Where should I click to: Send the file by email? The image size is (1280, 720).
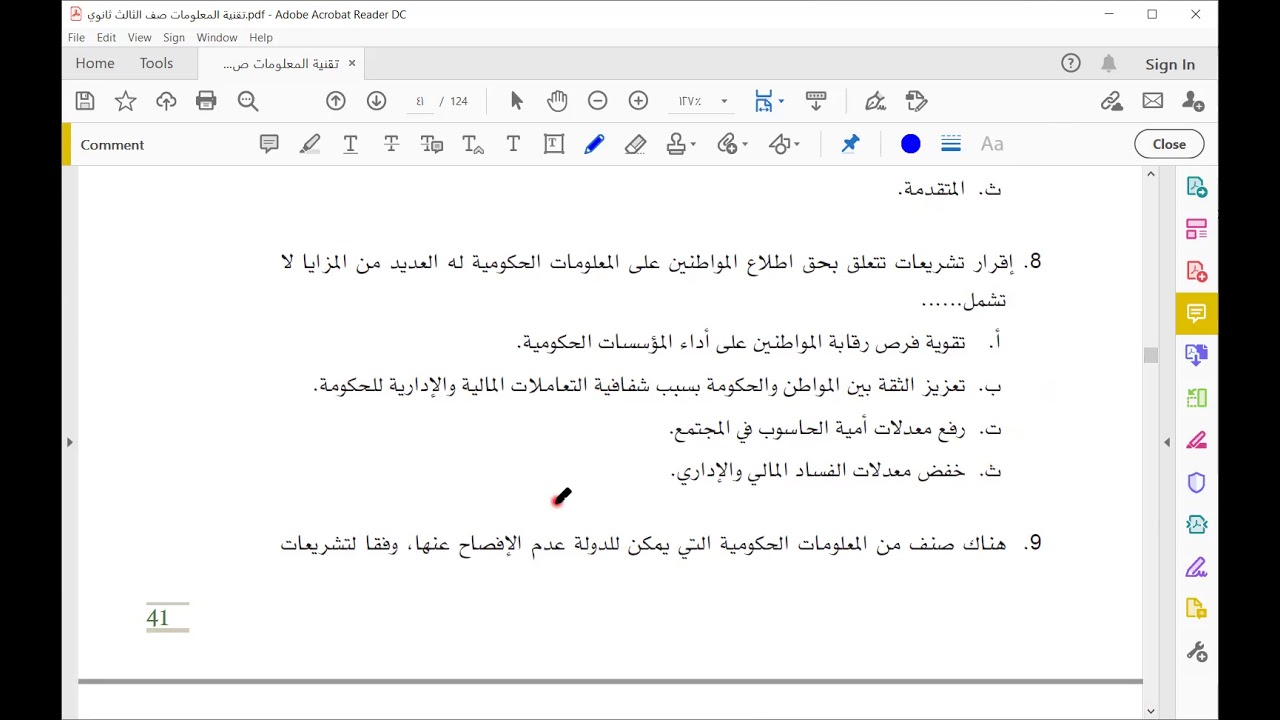[1153, 101]
